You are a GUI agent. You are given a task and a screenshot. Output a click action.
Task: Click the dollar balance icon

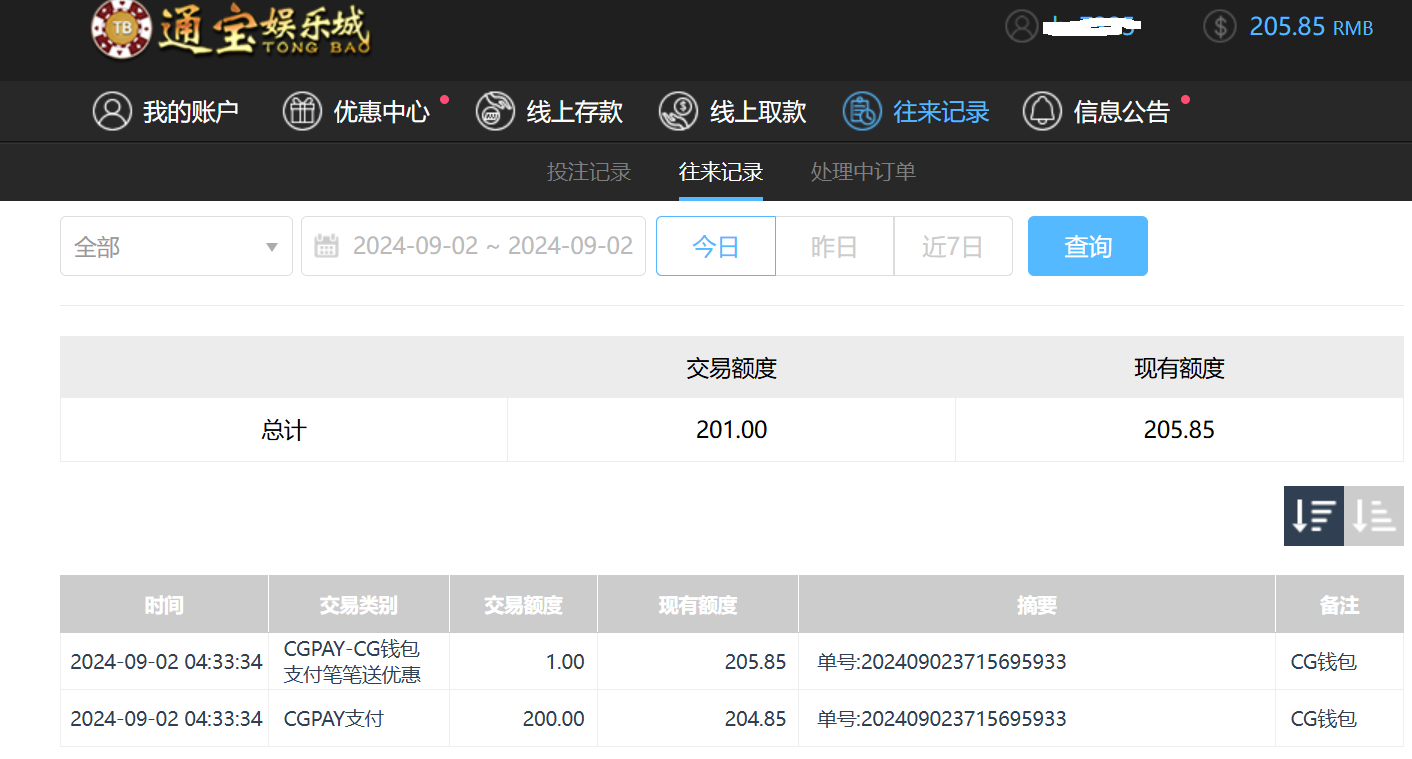tap(1219, 26)
